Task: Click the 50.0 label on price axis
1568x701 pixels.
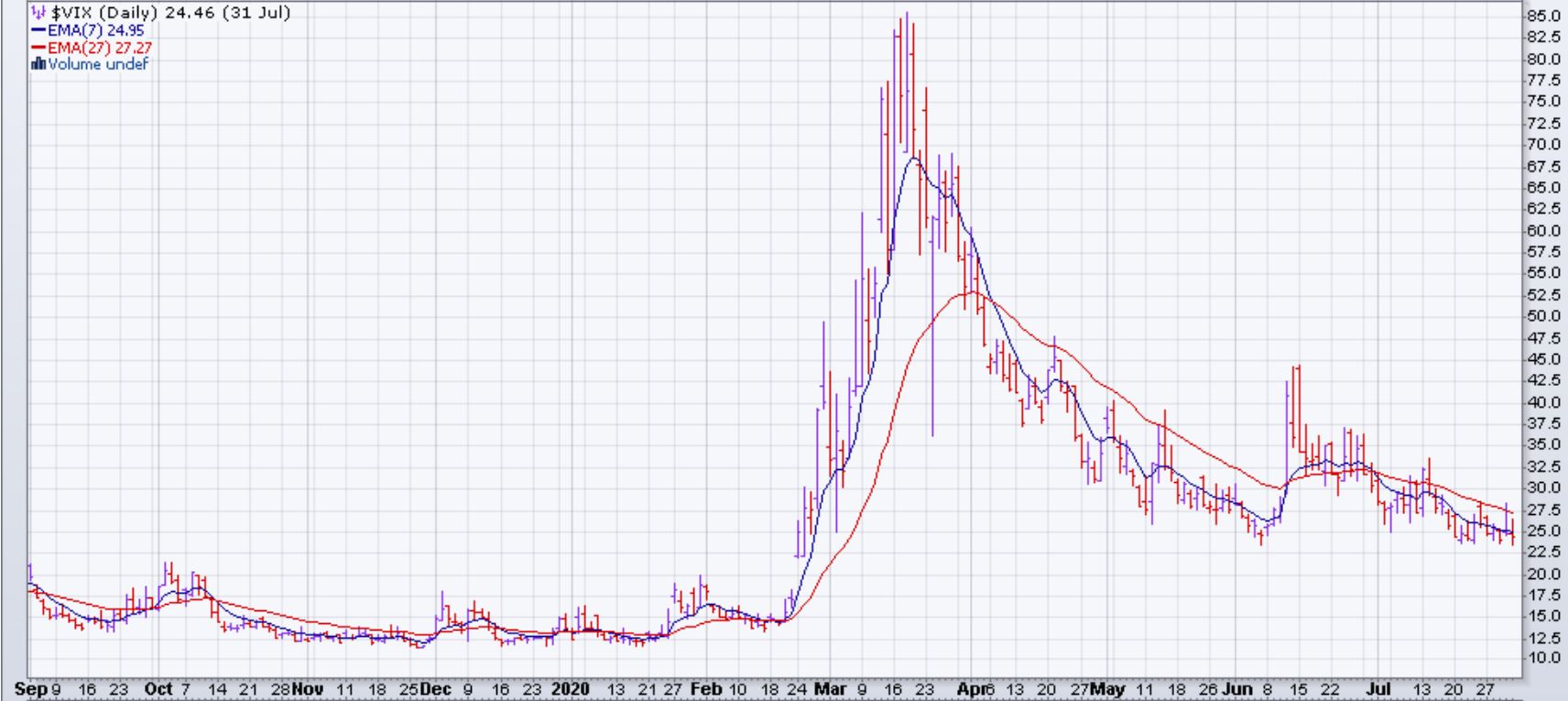Action: click(1543, 316)
